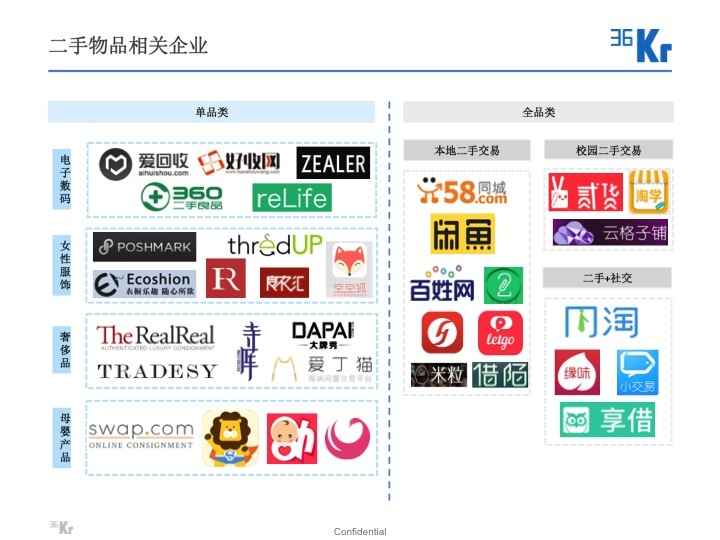Click the yellow 闲鱼 logo
The width and height of the screenshot is (720, 540).
pos(462,234)
